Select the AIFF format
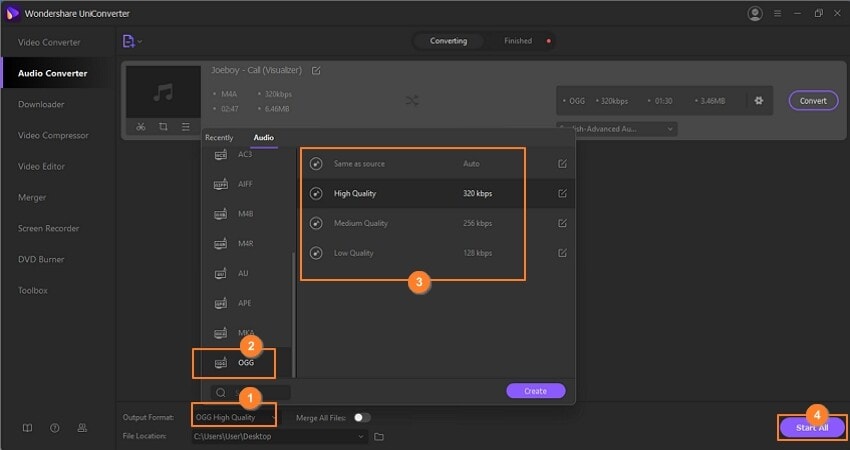This screenshot has height=450, width=850. coord(246,184)
